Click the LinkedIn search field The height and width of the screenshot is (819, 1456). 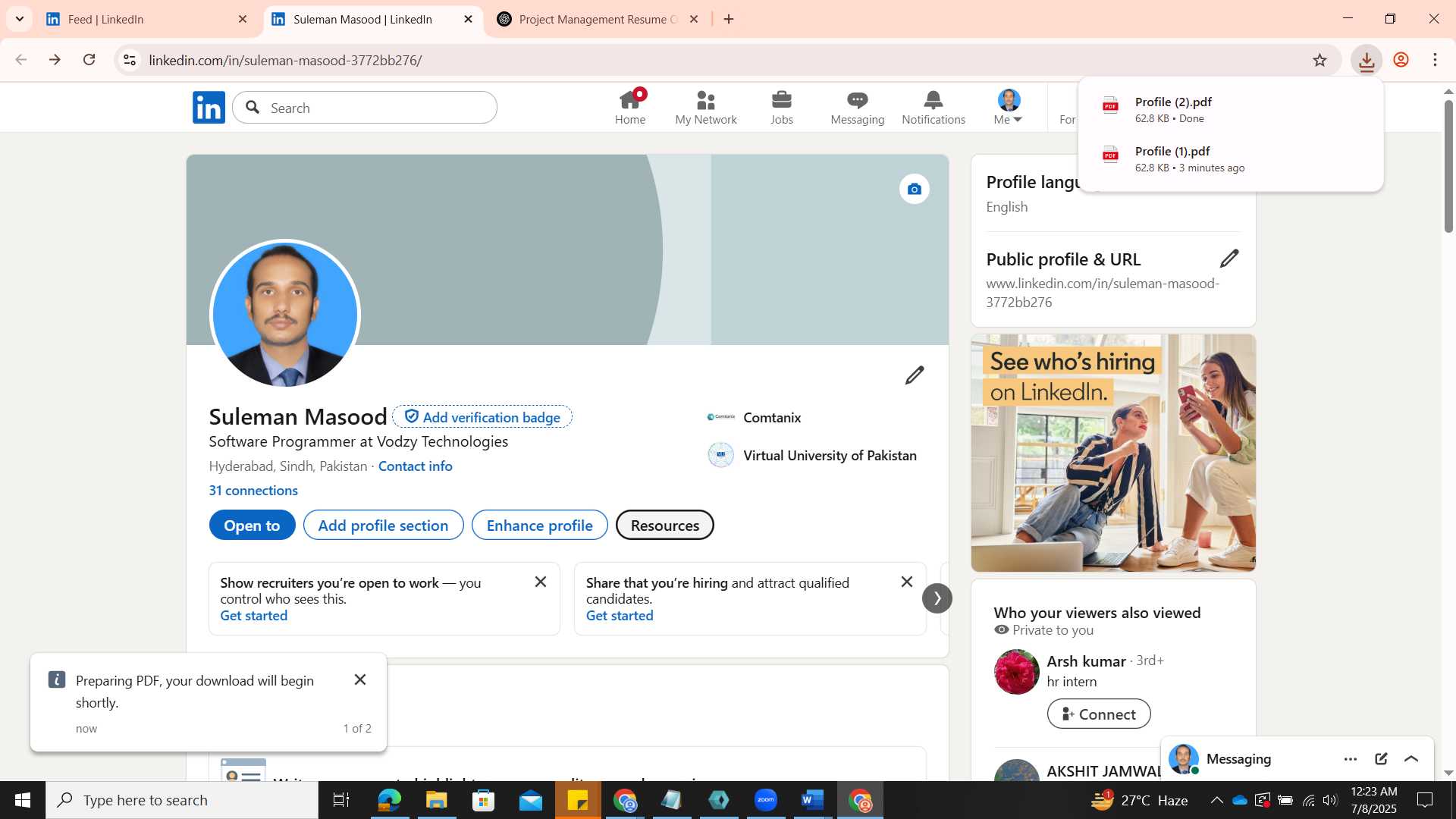point(365,108)
